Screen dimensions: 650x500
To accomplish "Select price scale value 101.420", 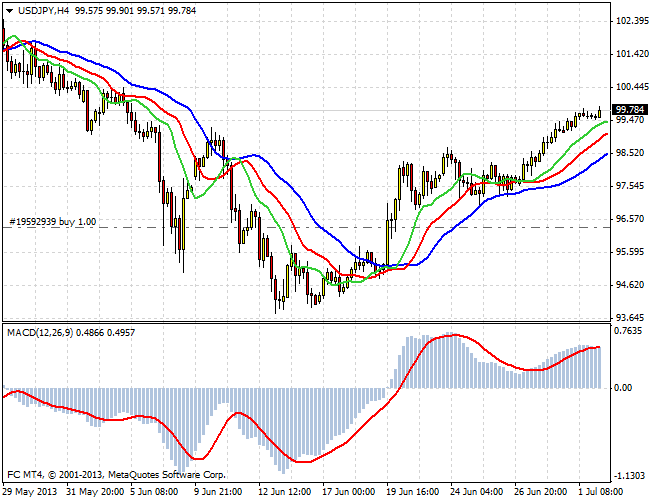I will (632, 53).
